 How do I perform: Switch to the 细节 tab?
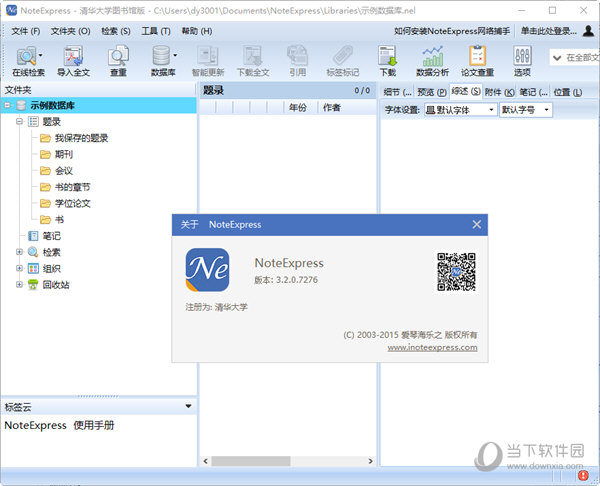pos(398,92)
